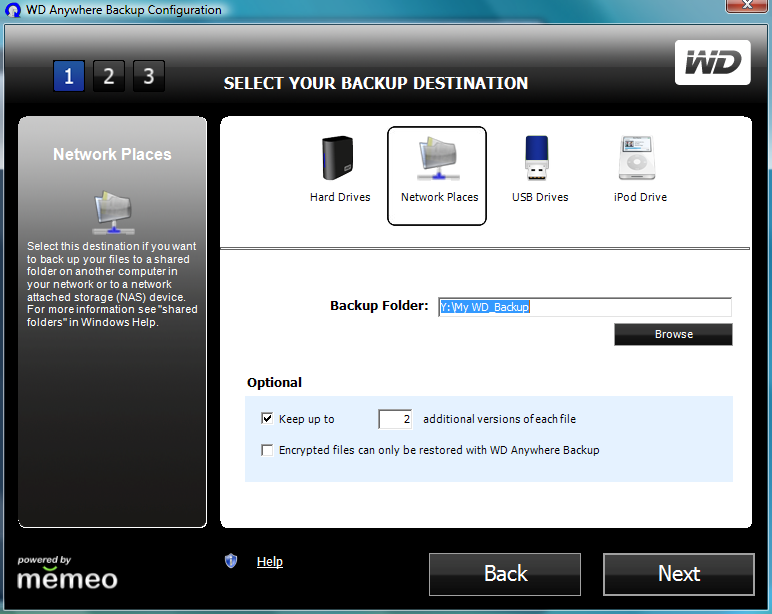Click the Network Places icon in the left panel

coord(113,213)
